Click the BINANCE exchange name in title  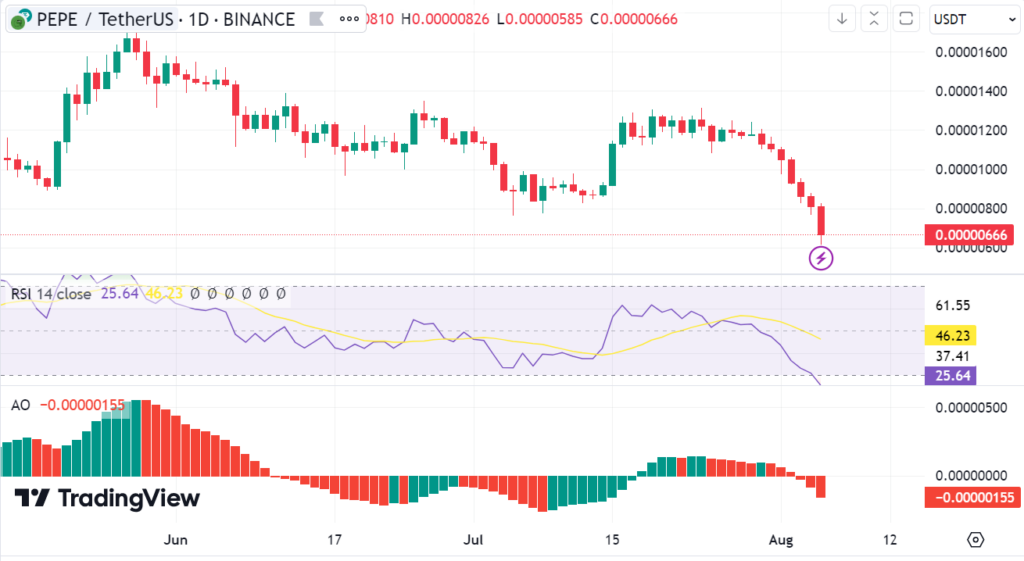(x=259, y=20)
